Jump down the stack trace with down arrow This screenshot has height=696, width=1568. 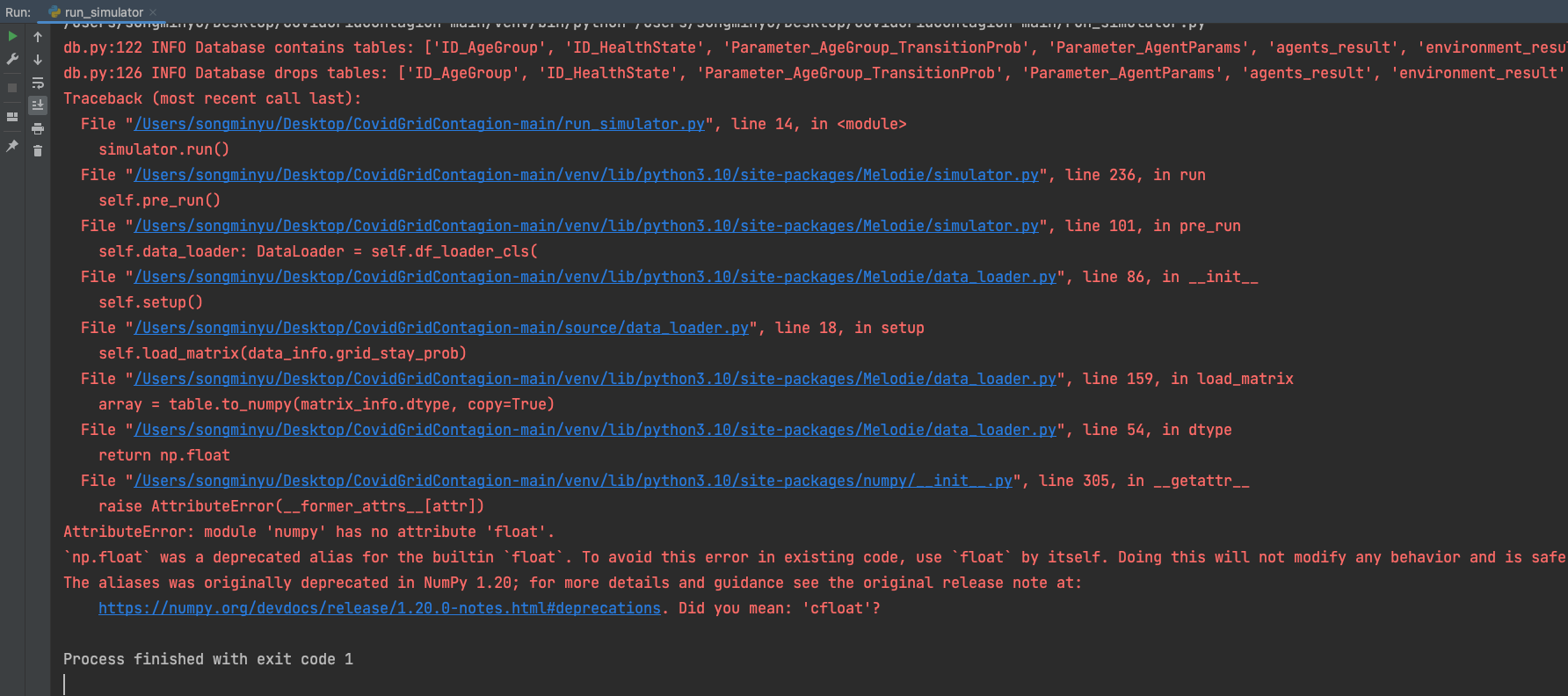tap(38, 60)
